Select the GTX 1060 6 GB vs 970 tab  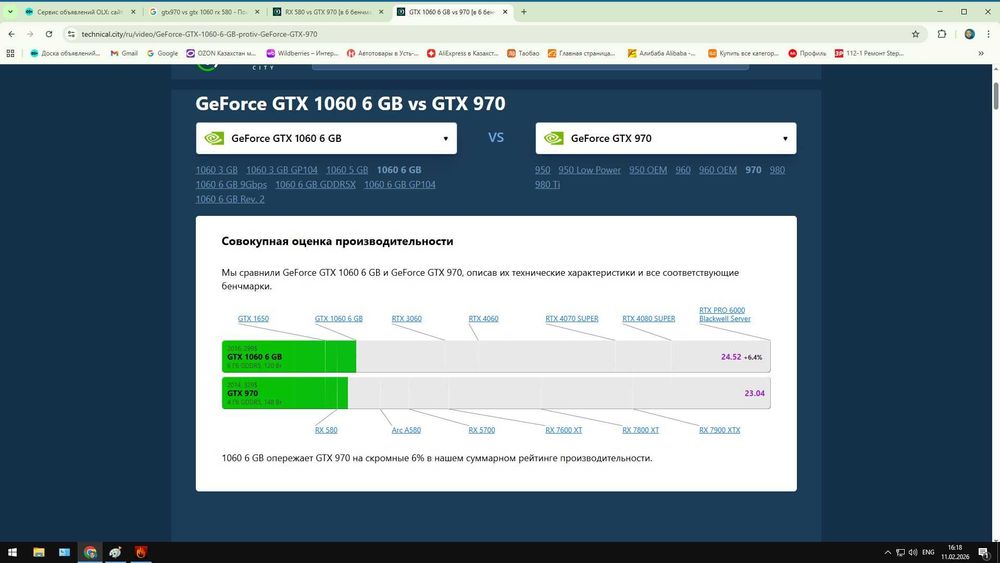coord(452,11)
